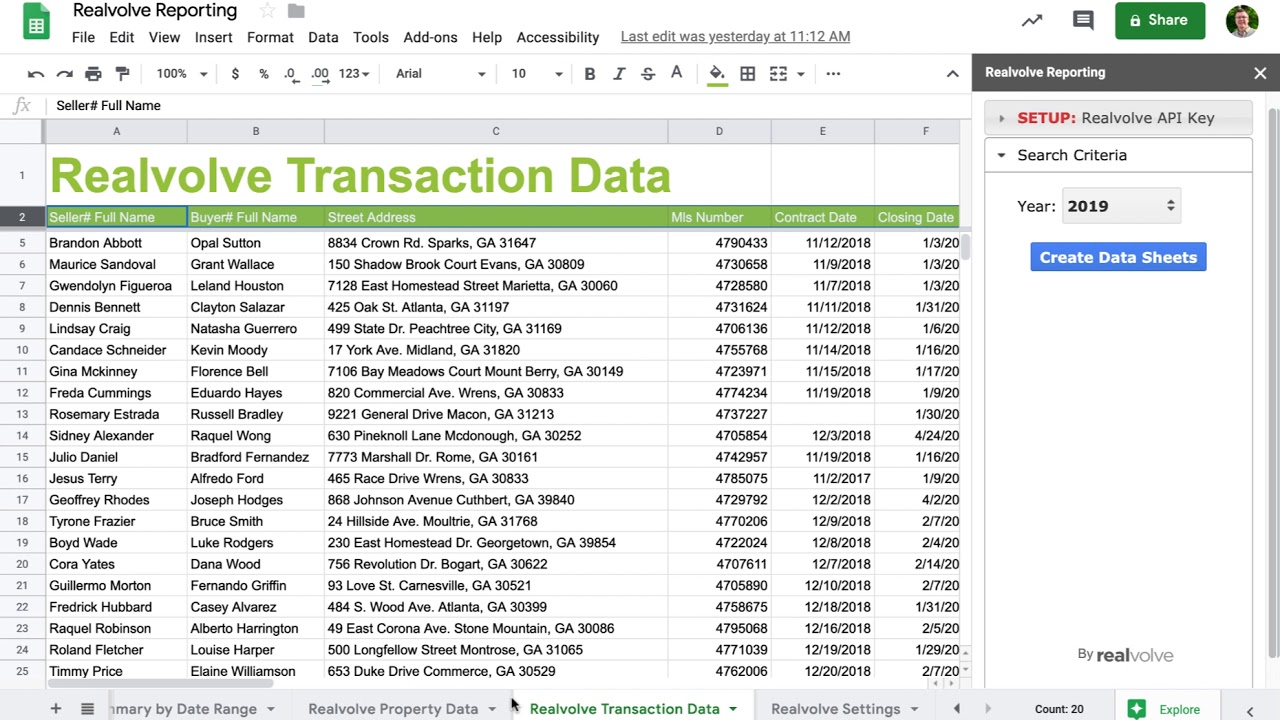Open the Insert menu
This screenshot has height=720, width=1280.
(213, 37)
